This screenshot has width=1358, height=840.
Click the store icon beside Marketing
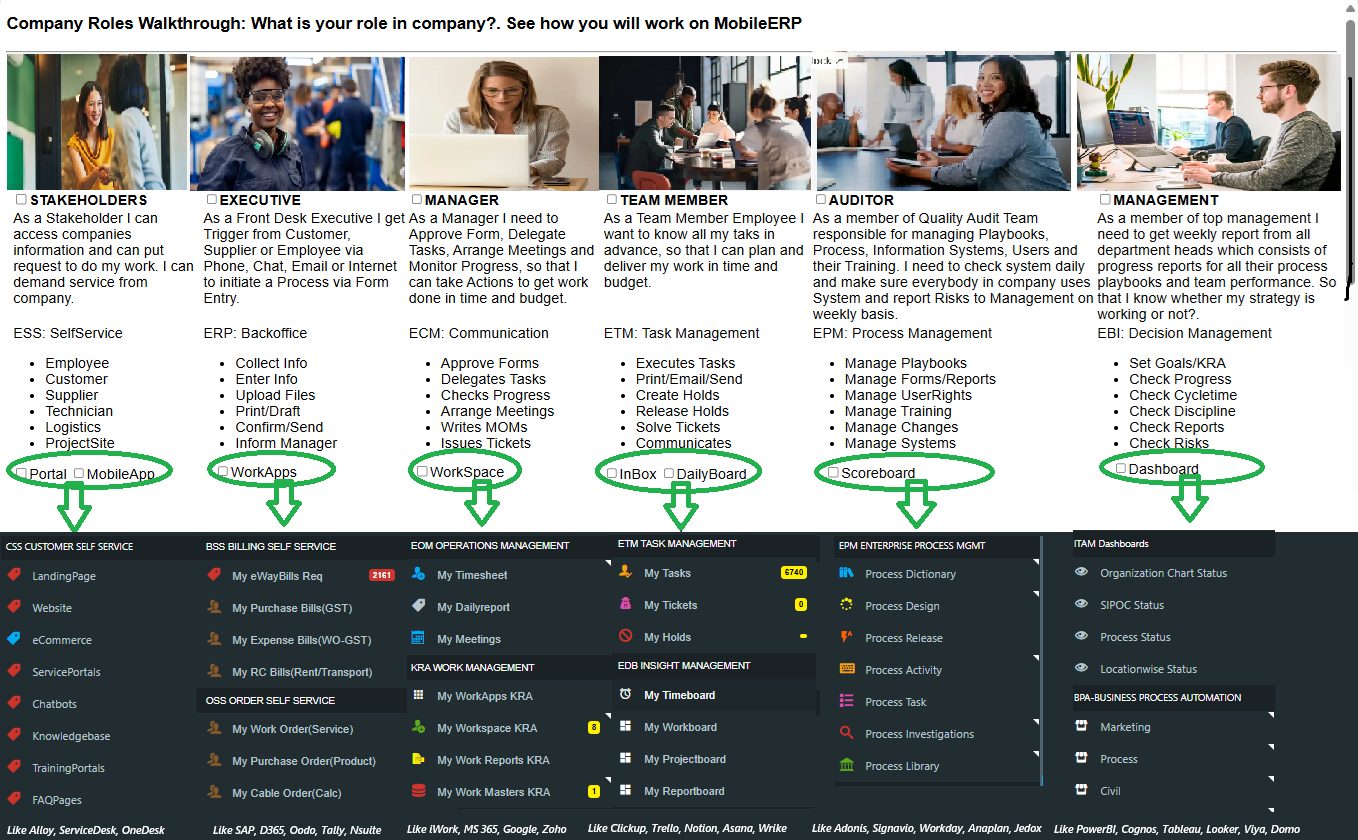coord(1081,726)
